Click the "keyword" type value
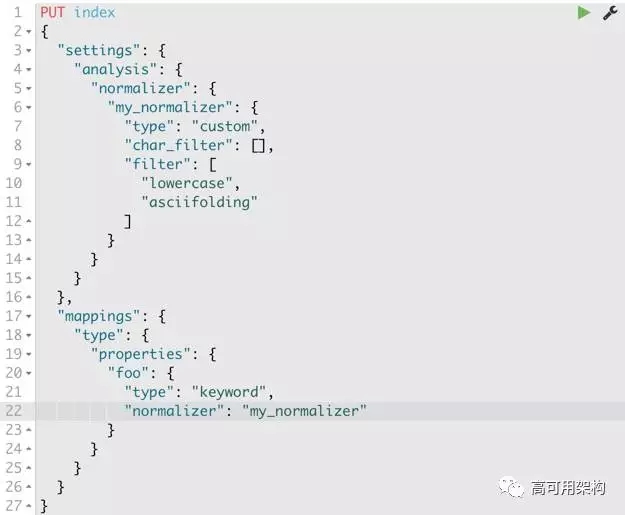 229,392
